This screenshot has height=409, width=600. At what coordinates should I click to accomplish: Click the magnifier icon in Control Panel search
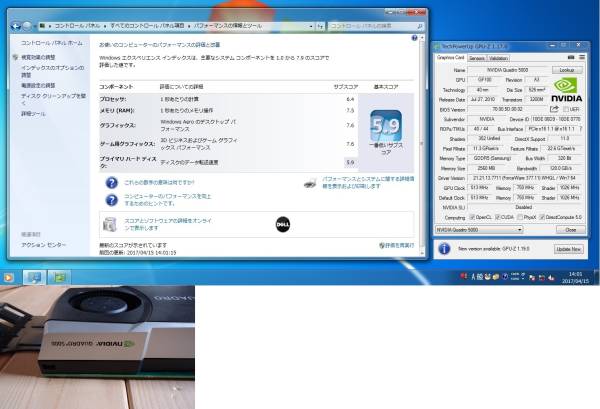click(419, 26)
